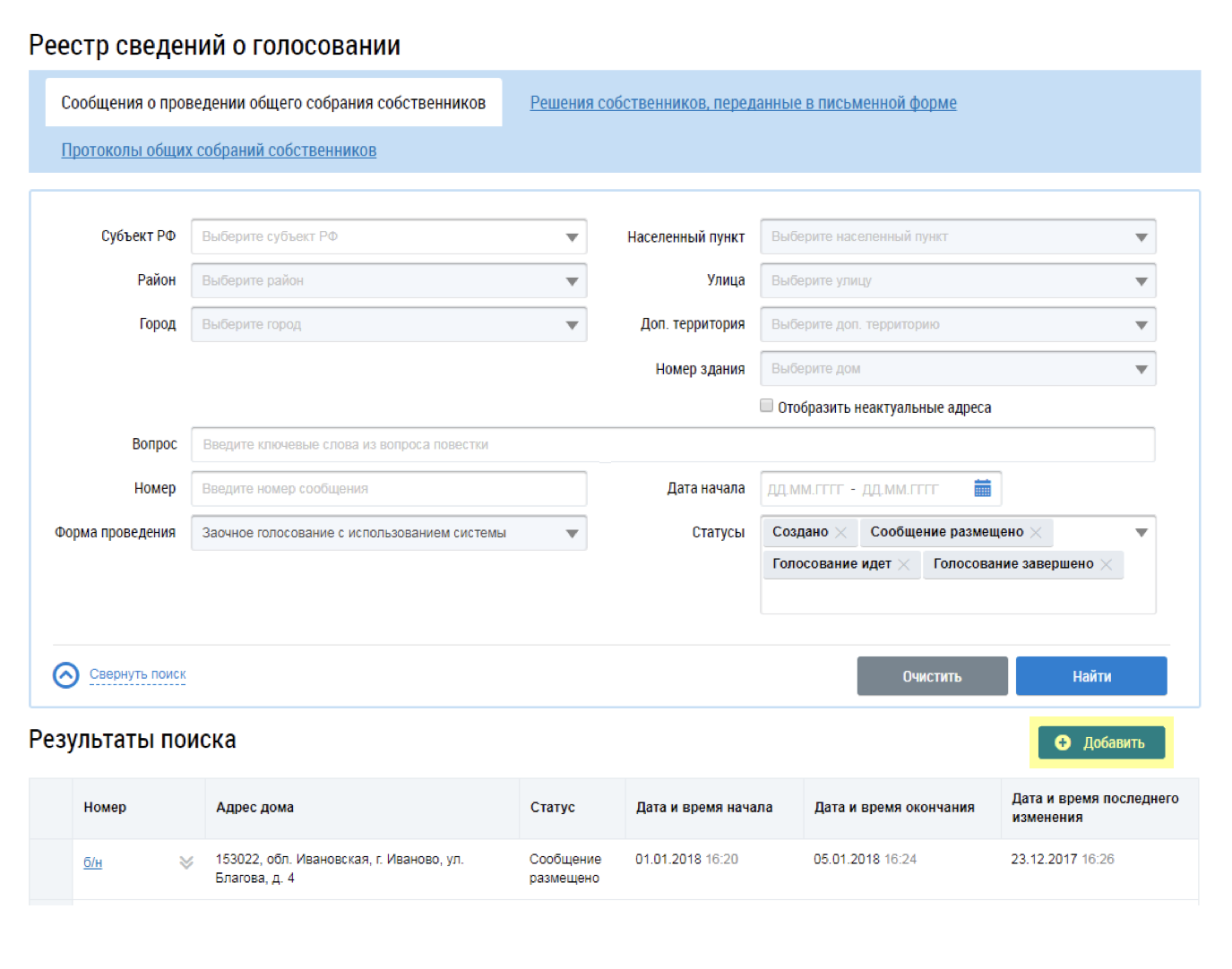Click the end date '05.01.2018 16:24'

tap(866, 859)
